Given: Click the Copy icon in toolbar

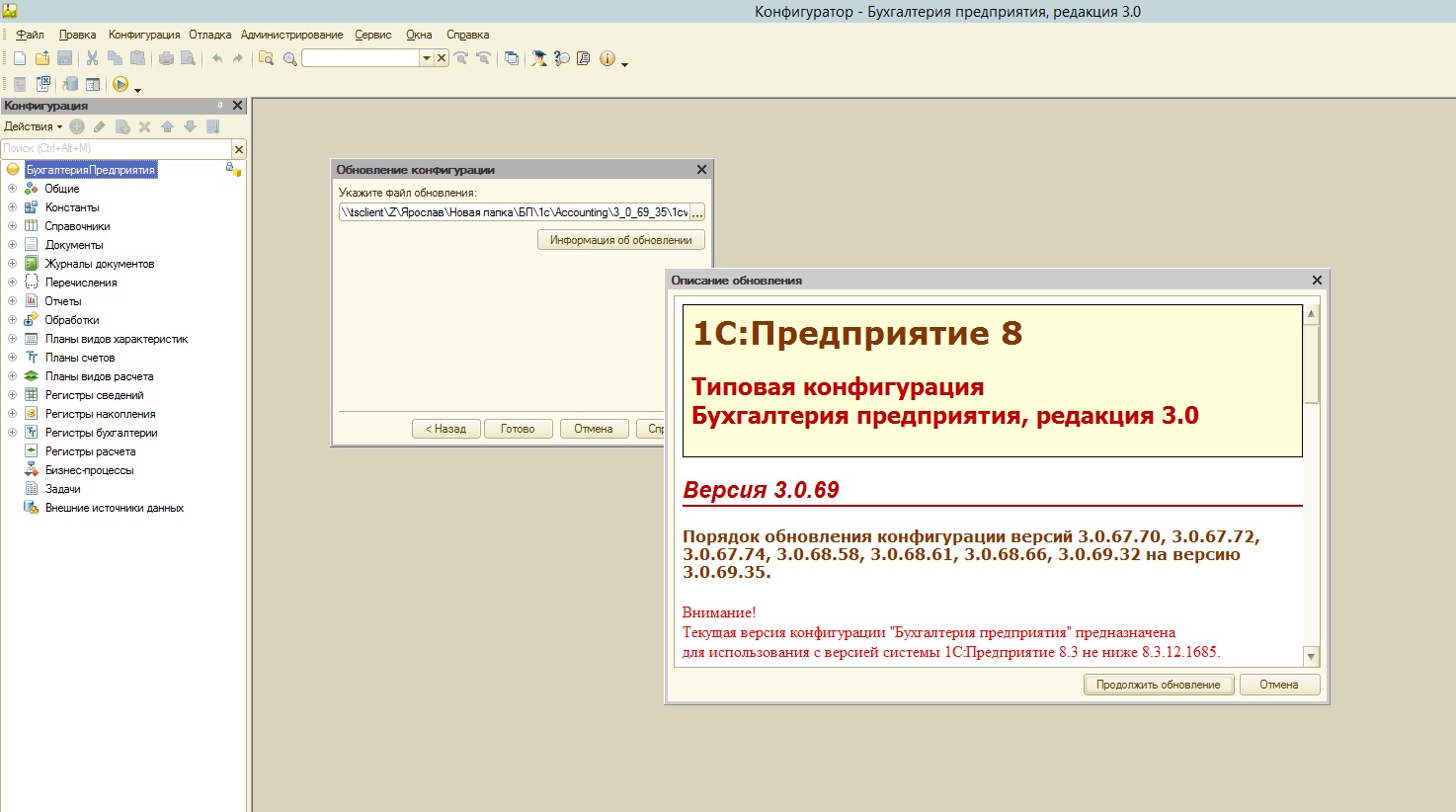Looking at the screenshot, I should click(116, 58).
